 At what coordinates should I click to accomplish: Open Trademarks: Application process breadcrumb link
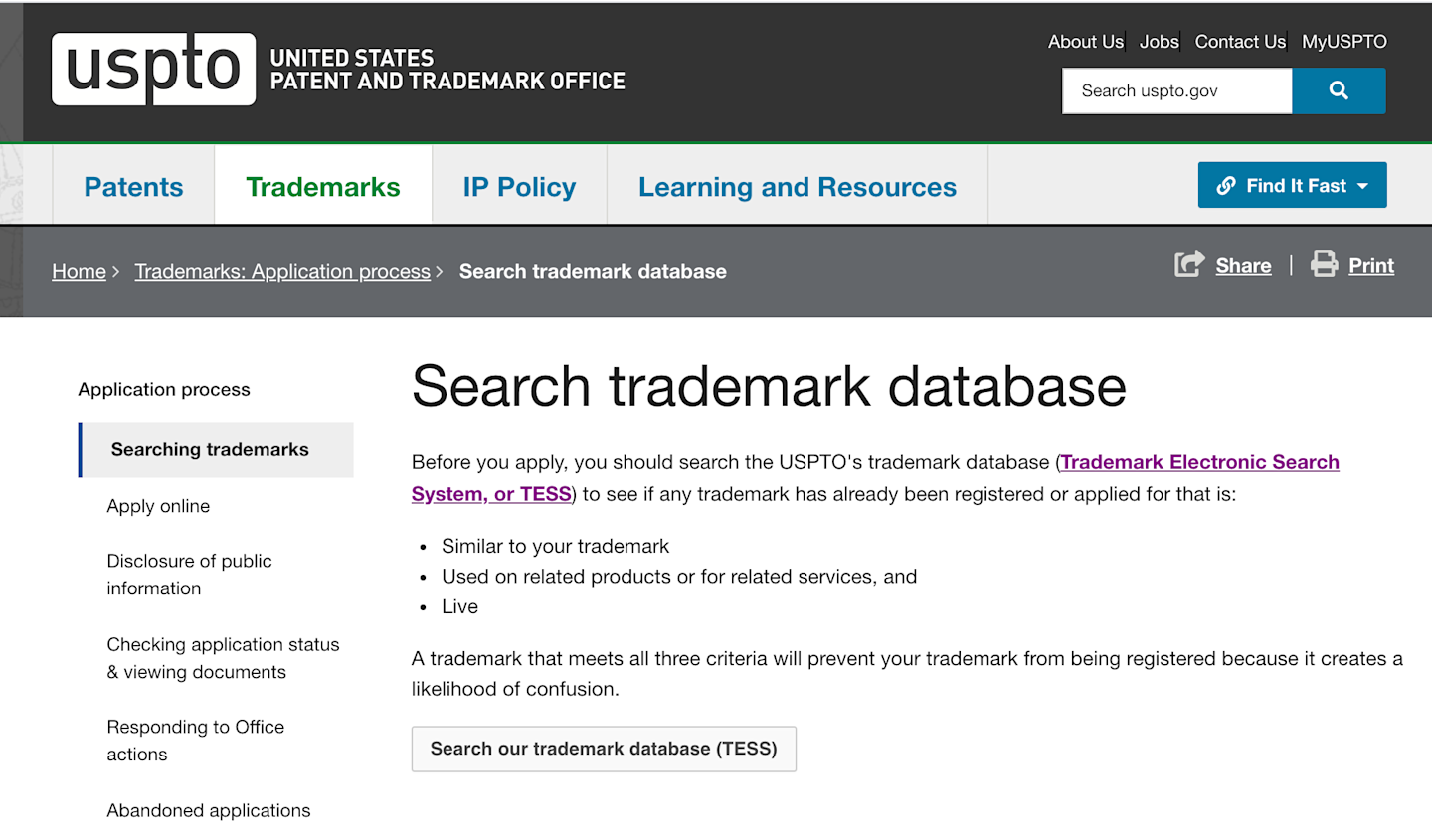tap(282, 271)
